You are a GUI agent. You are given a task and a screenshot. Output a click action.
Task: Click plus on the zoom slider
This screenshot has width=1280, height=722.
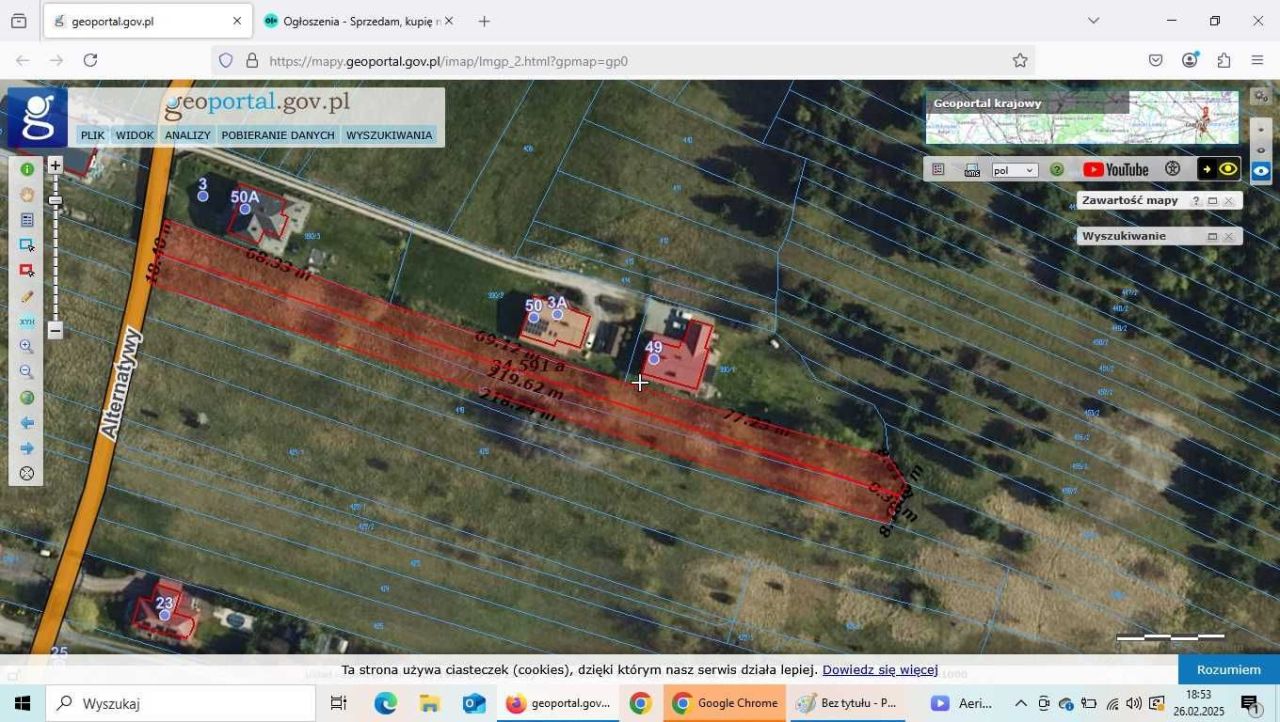[x=55, y=165]
